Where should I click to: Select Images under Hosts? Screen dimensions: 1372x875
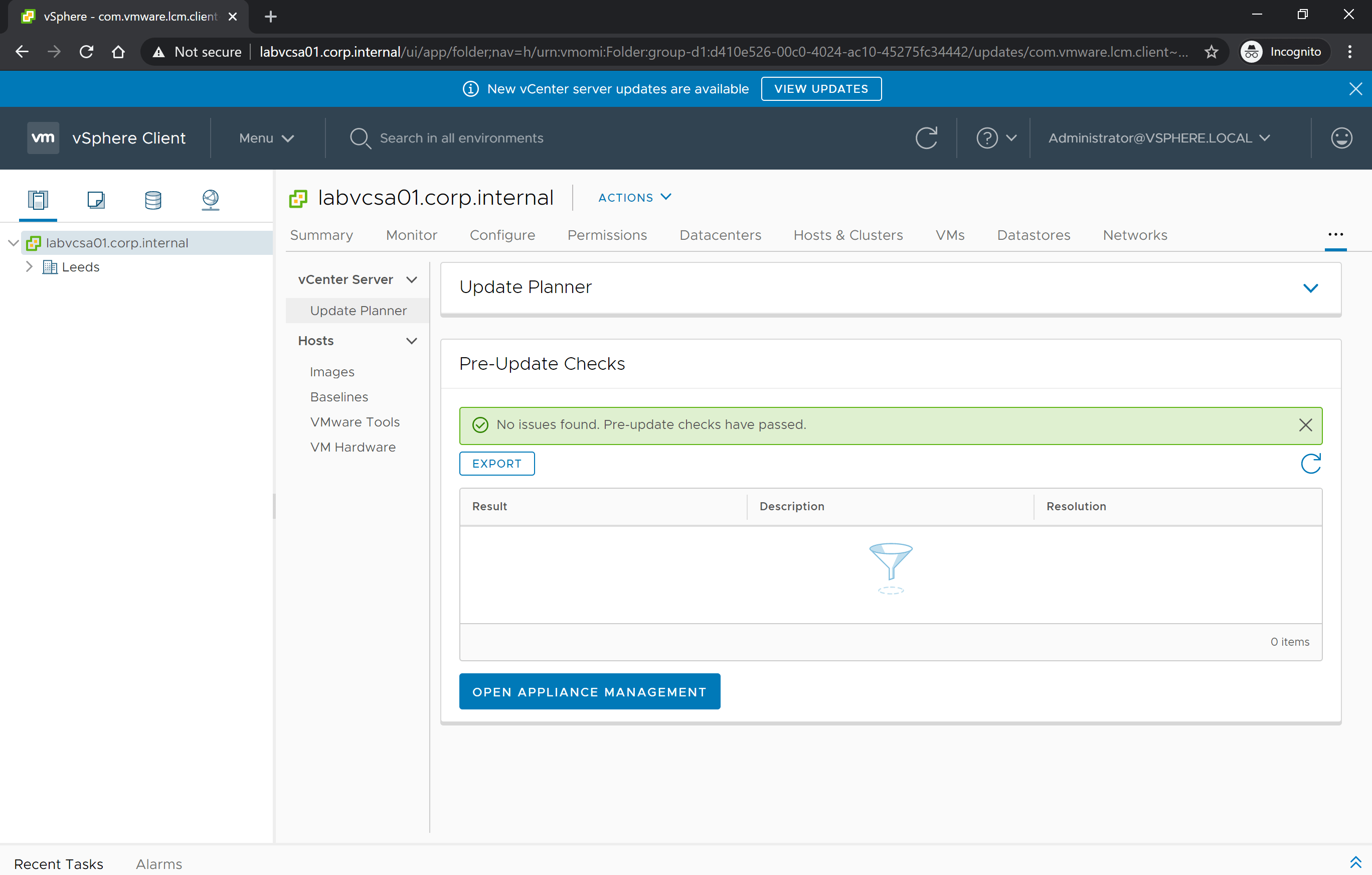click(x=332, y=372)
